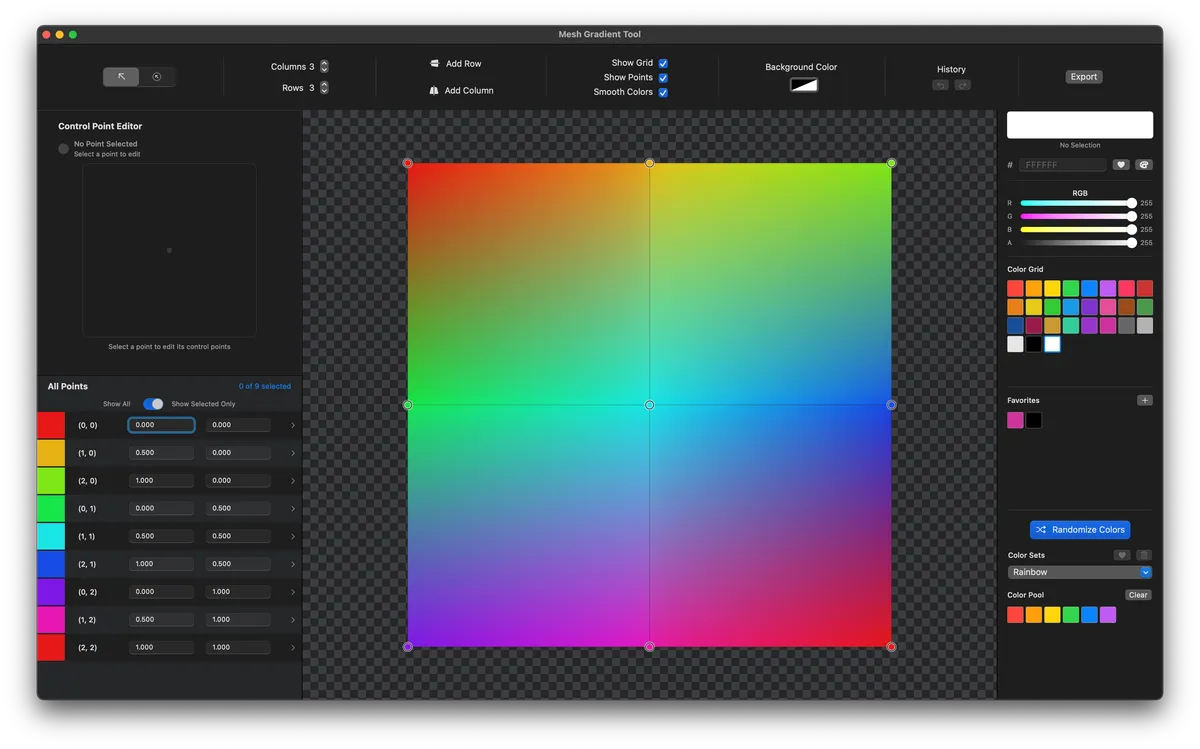
Task: Click the Add Row label
Action: [463, 63]
